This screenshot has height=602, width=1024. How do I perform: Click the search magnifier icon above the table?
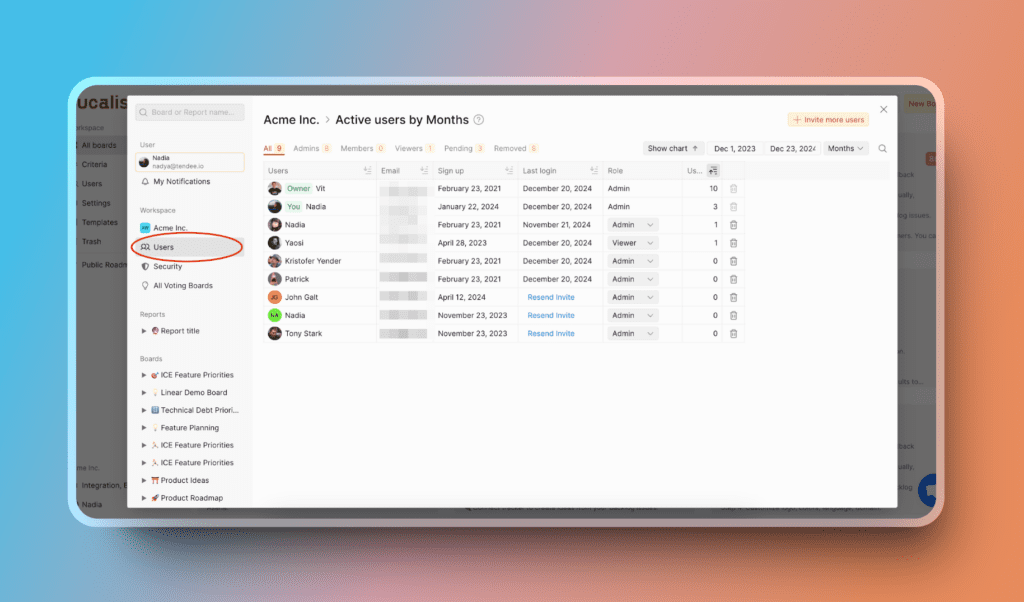(882, 149)
